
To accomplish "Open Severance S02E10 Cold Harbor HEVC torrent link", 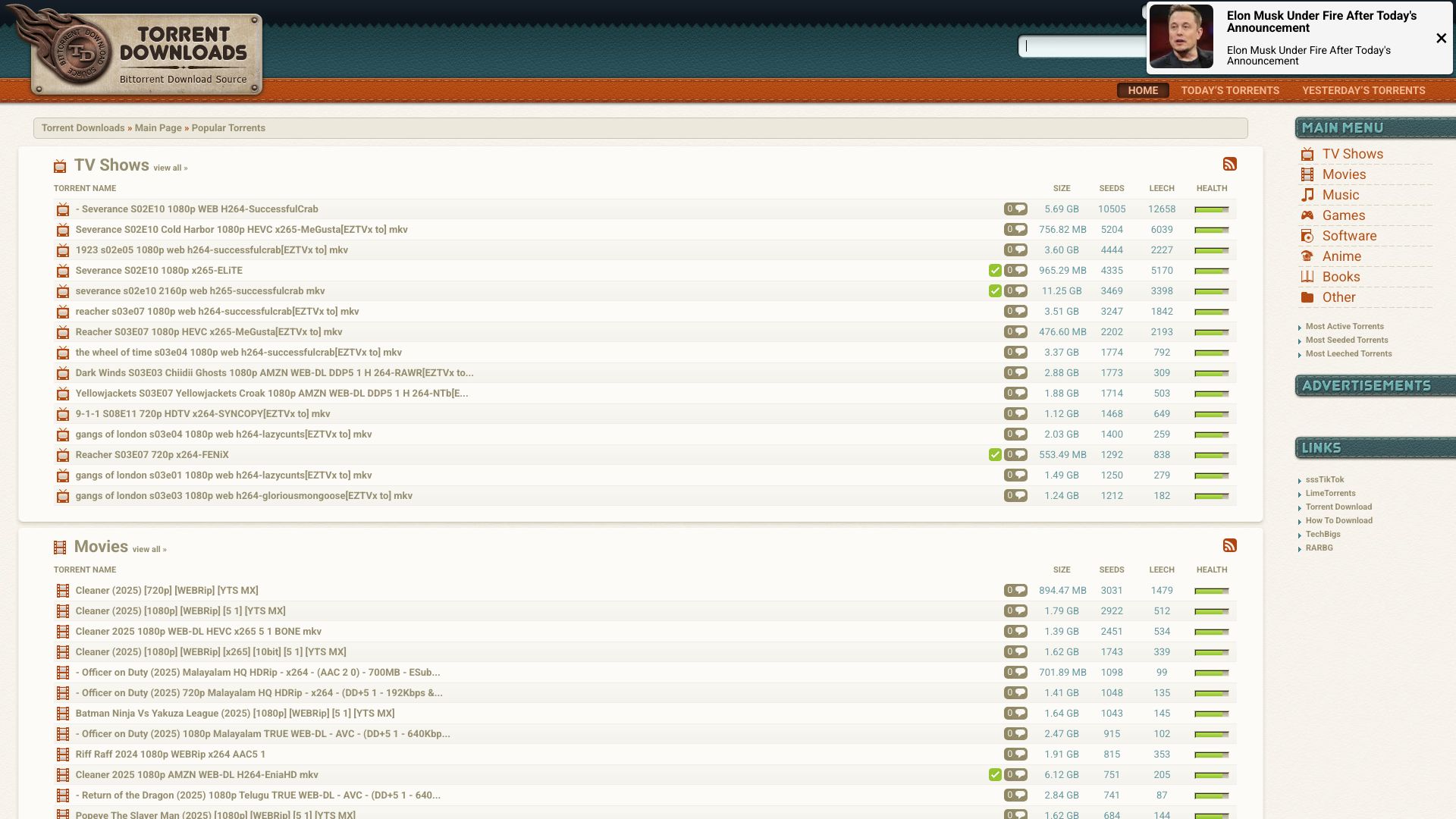I will point(241,230).
